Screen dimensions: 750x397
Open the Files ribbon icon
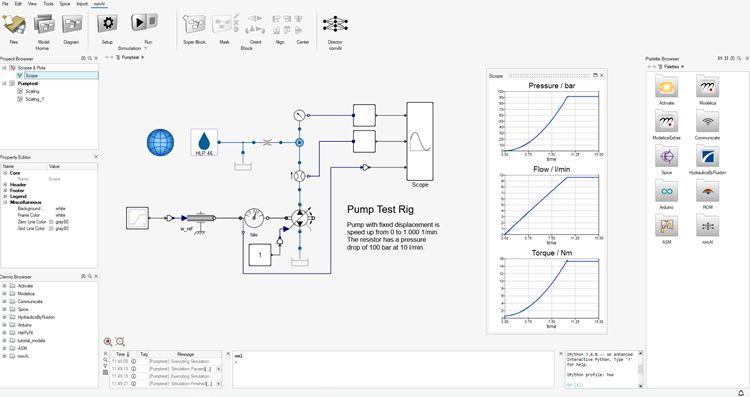pyautogui.click(x=14, y=24)
